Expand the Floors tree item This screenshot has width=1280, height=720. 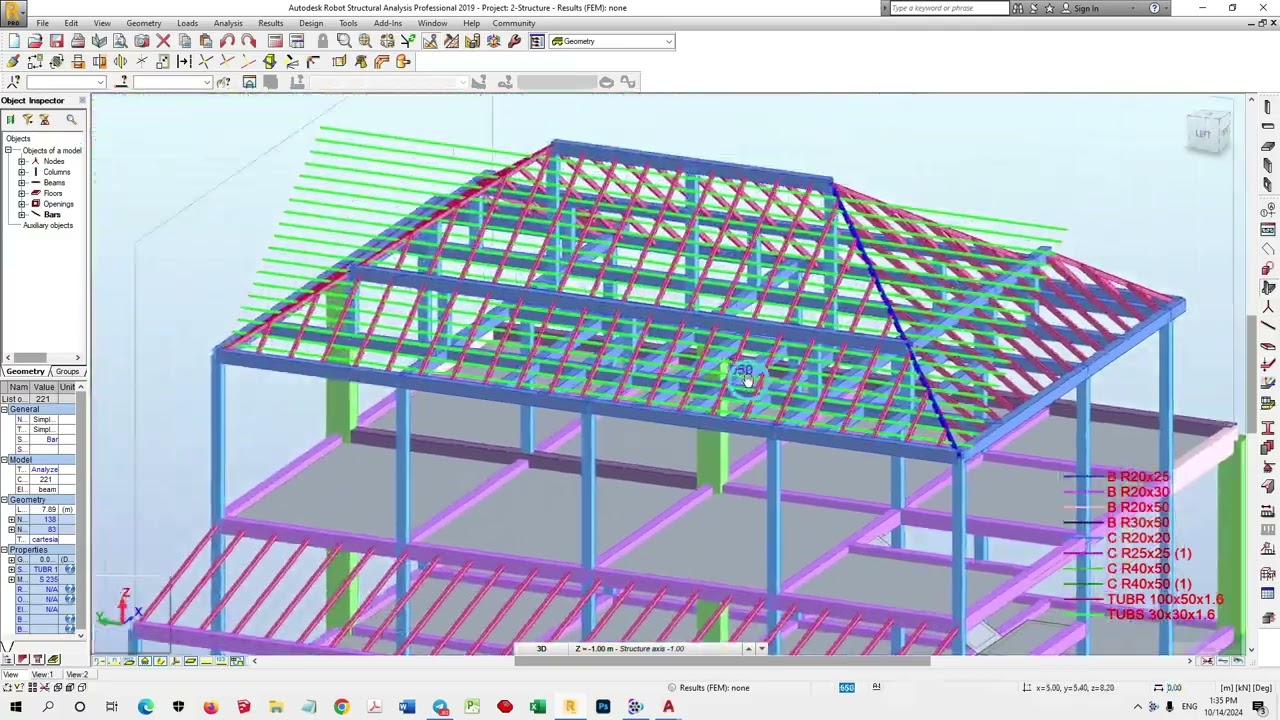pos(22,193)
